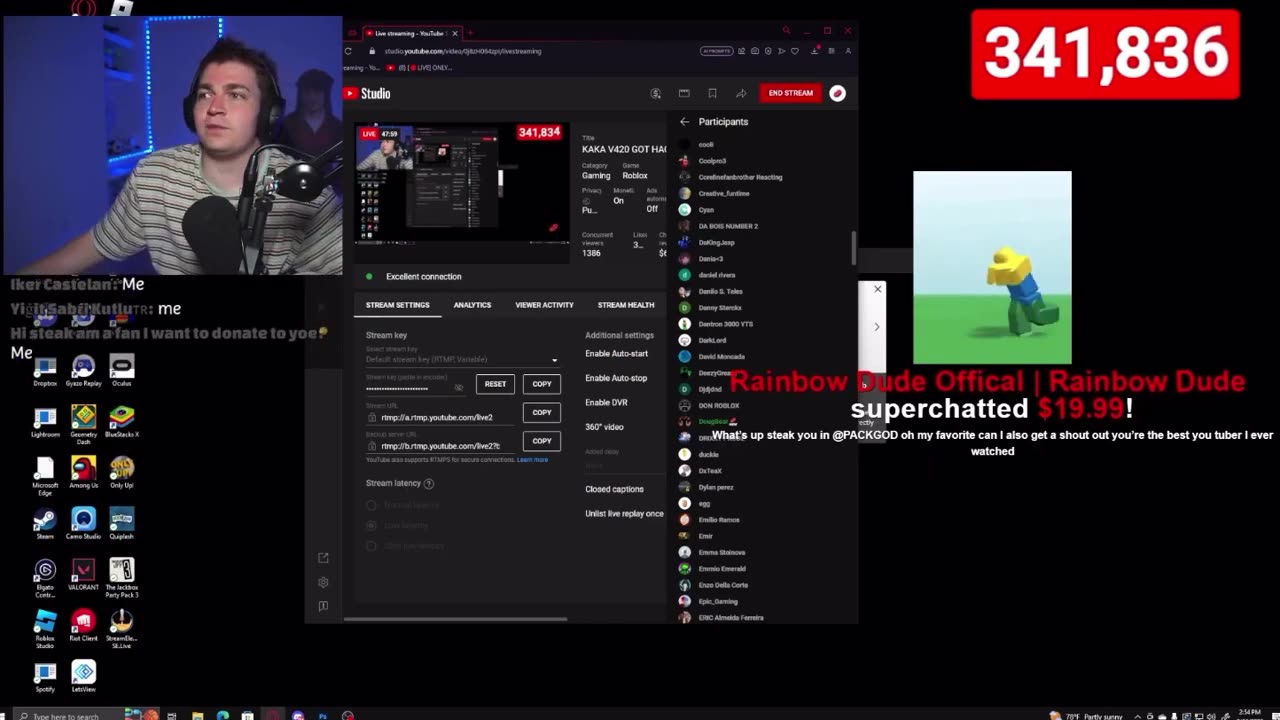Click the browser address bar URL
1280x720 pixels.
pyautogui.click(x=462, y=51)
